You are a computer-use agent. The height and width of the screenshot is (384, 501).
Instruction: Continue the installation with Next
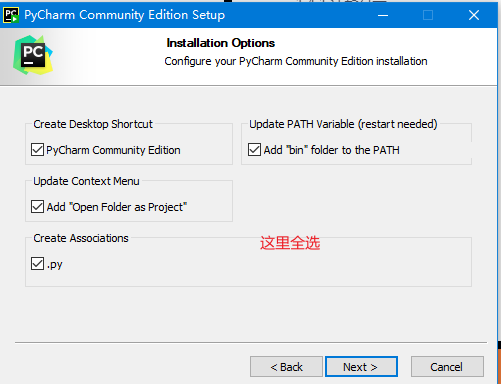pyautogui.click(x=361, y=367)
